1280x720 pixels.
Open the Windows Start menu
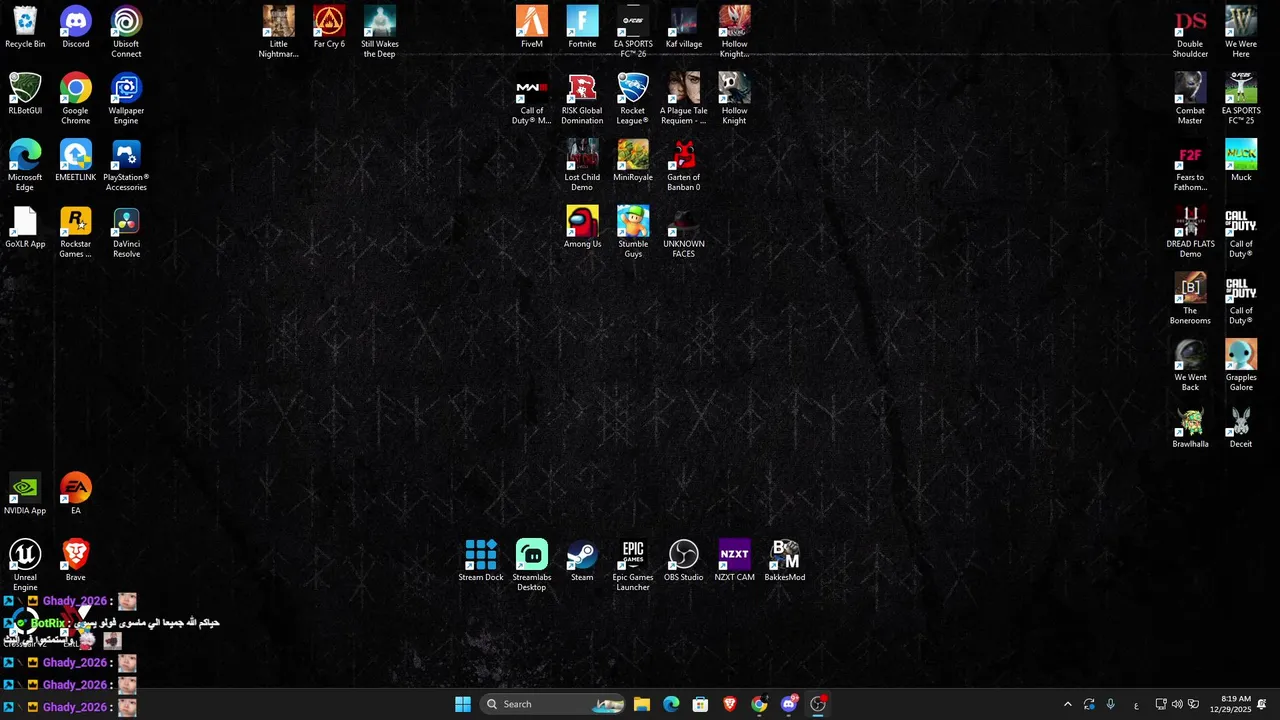462,704
